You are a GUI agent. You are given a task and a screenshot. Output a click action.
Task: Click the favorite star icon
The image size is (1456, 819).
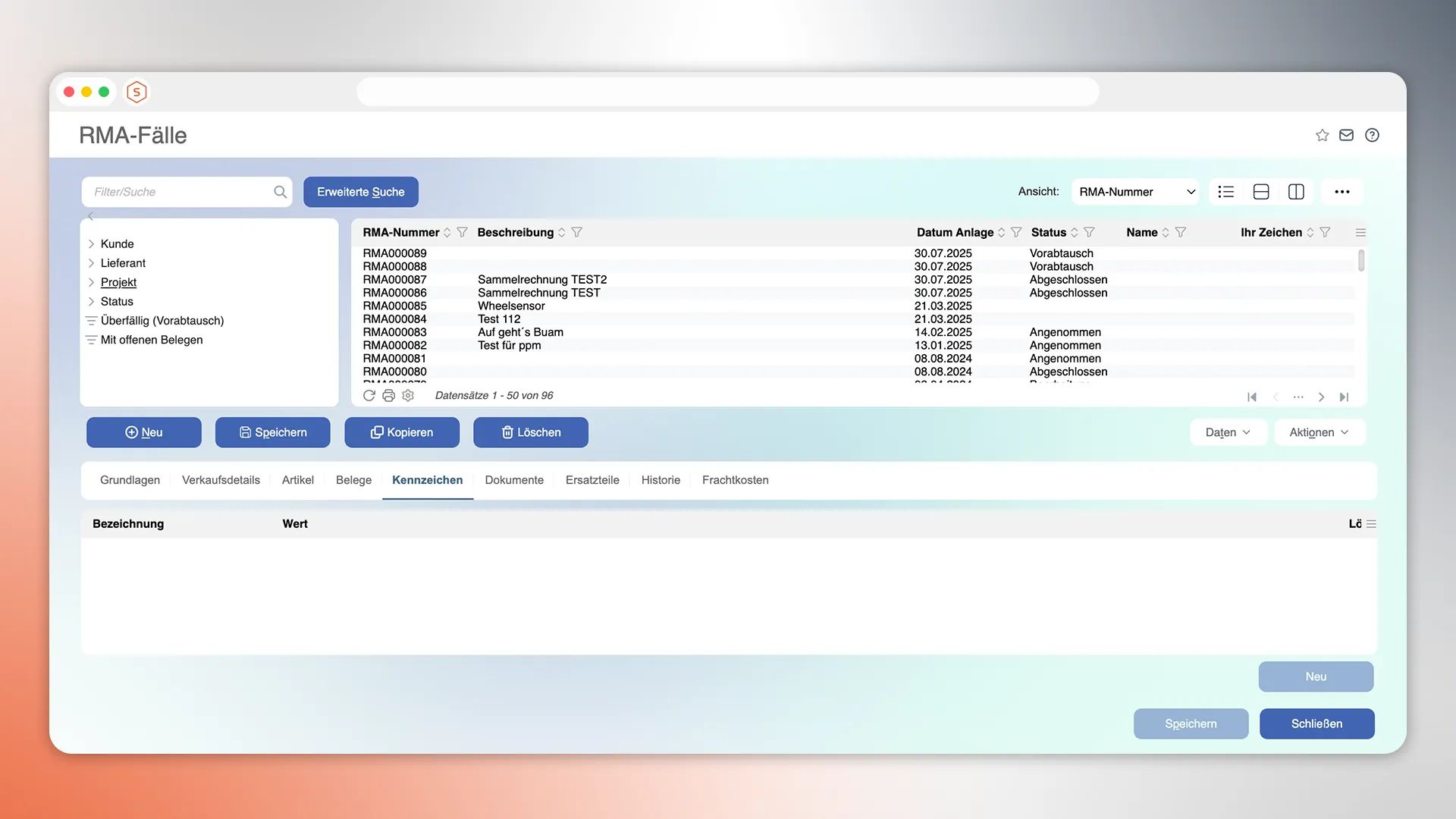tap(1322, 135)
